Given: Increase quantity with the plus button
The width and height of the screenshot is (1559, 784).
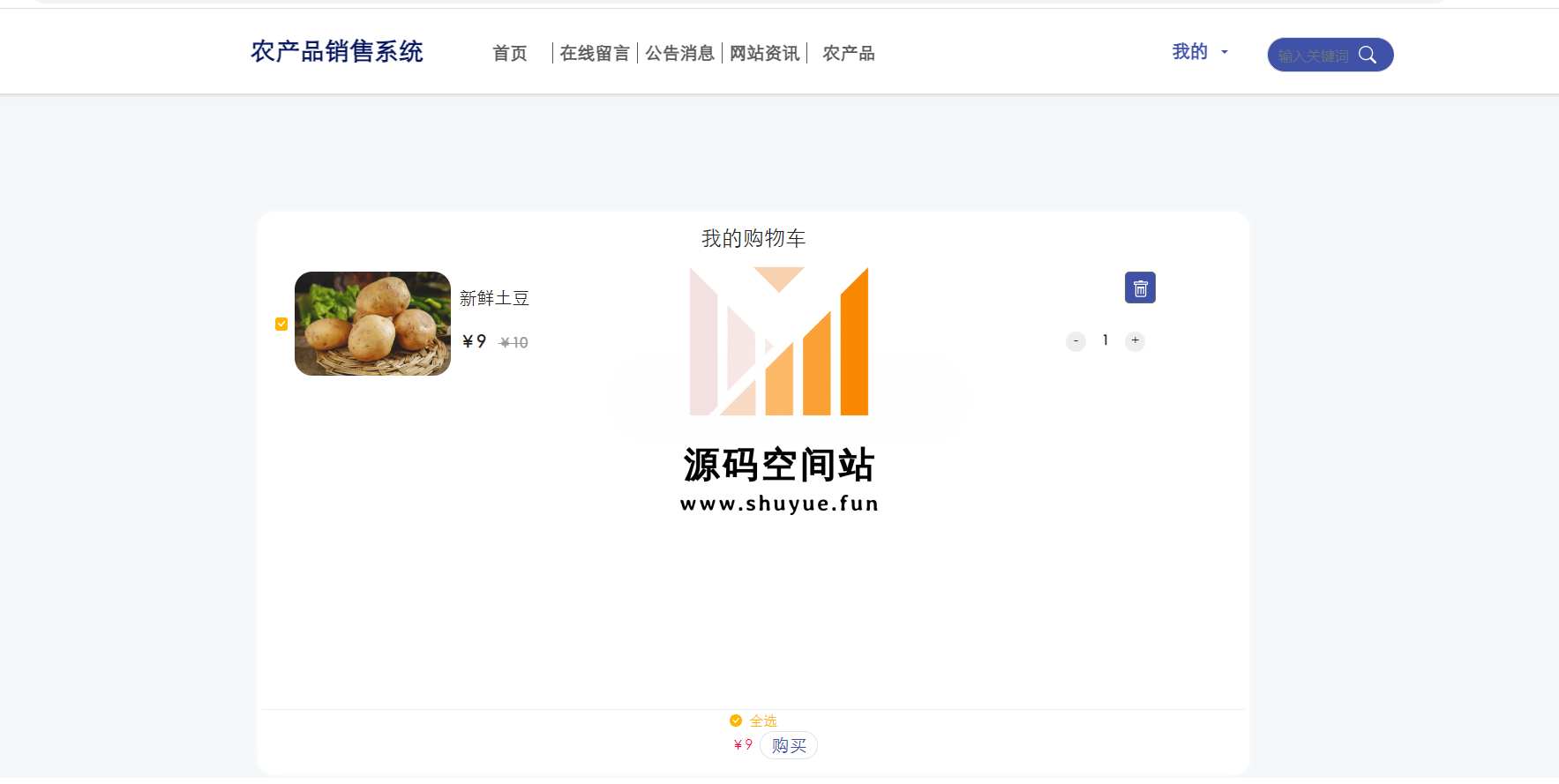Looking at the screenshot, I should coord(1135,341).
